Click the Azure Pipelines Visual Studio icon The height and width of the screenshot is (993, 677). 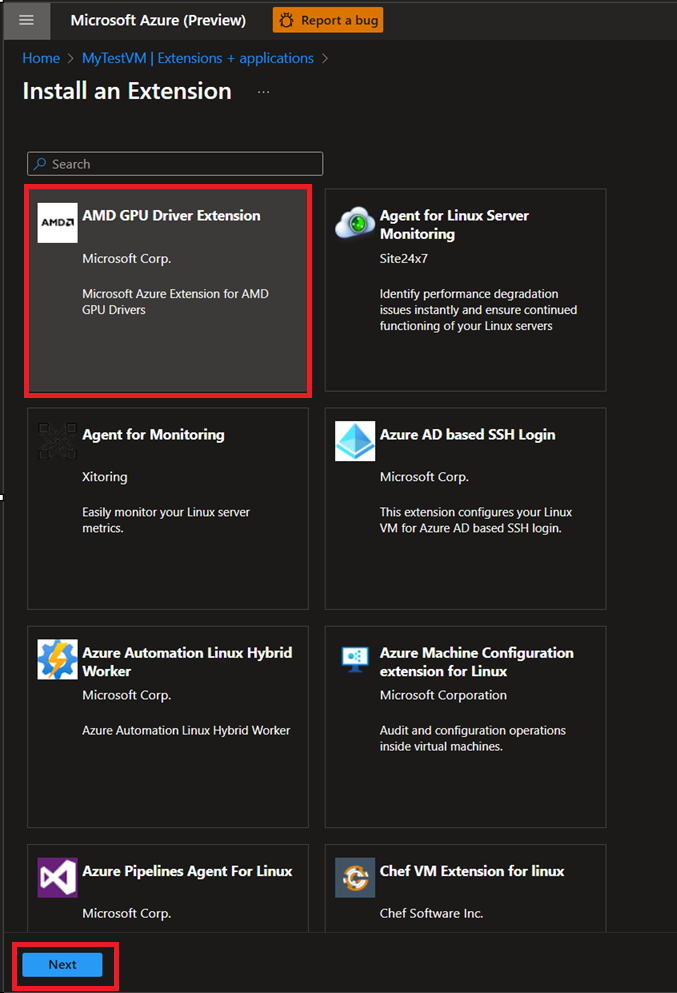(x=58, y=878)
